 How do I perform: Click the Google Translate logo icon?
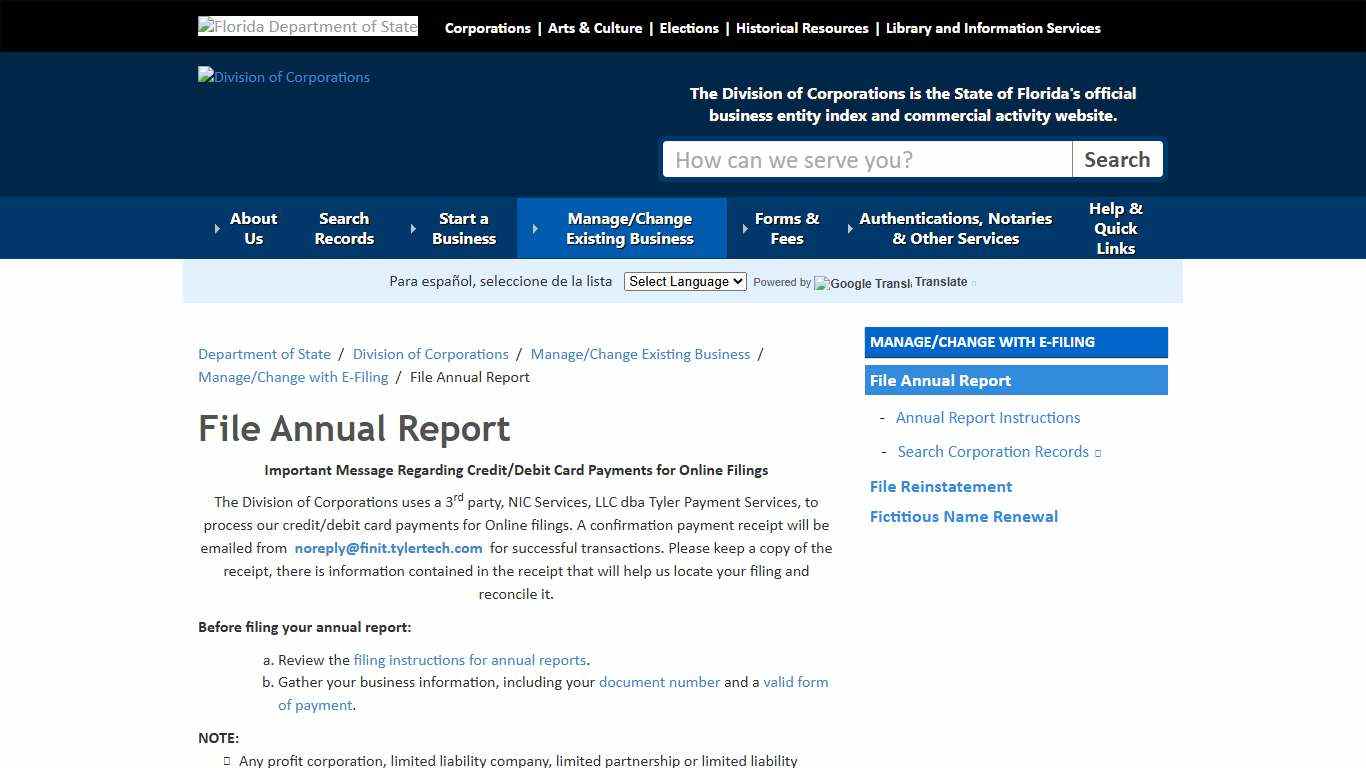(x=861, y=283)
